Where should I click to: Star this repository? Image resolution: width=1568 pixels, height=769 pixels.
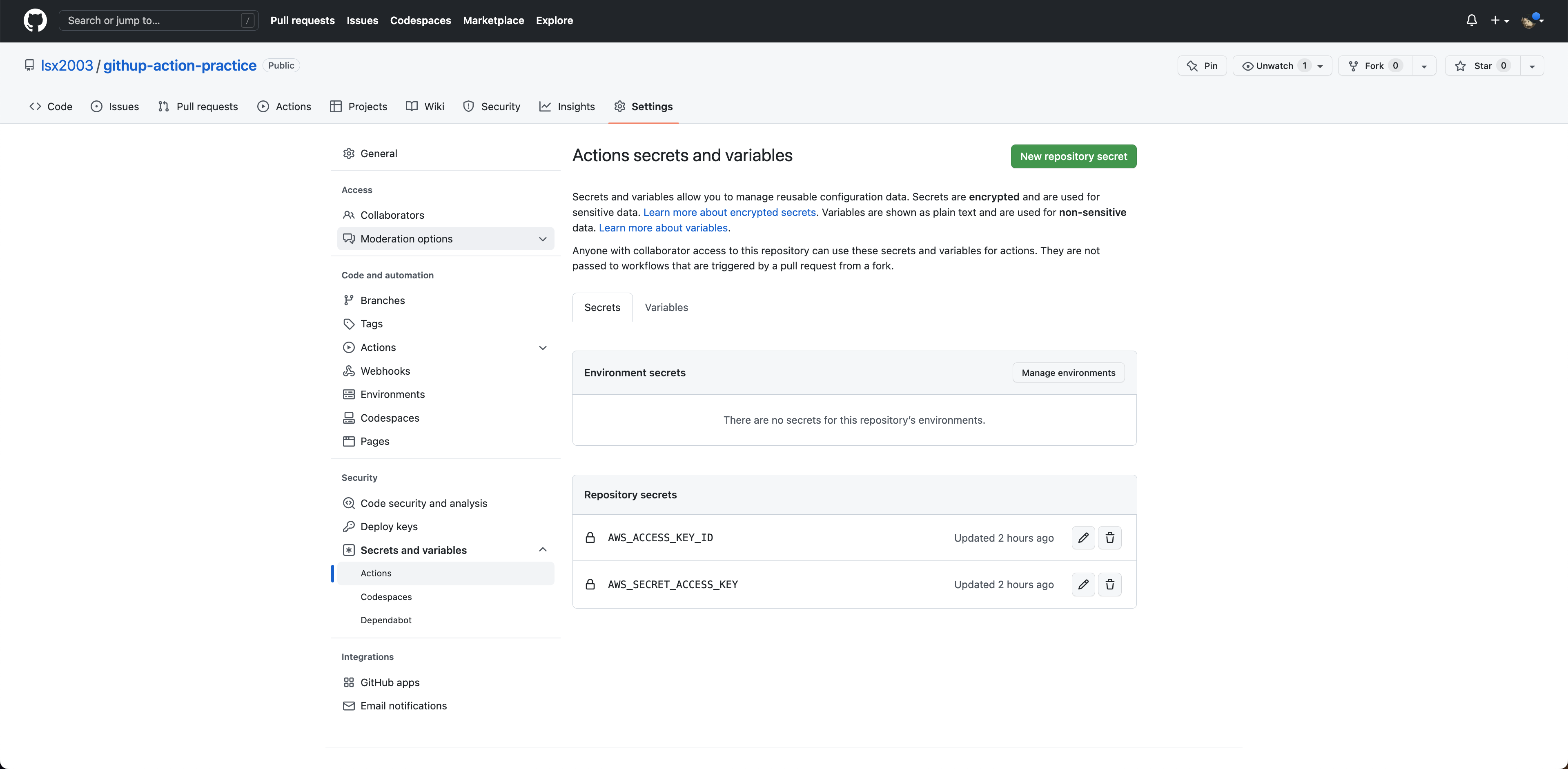(1482, 66)
